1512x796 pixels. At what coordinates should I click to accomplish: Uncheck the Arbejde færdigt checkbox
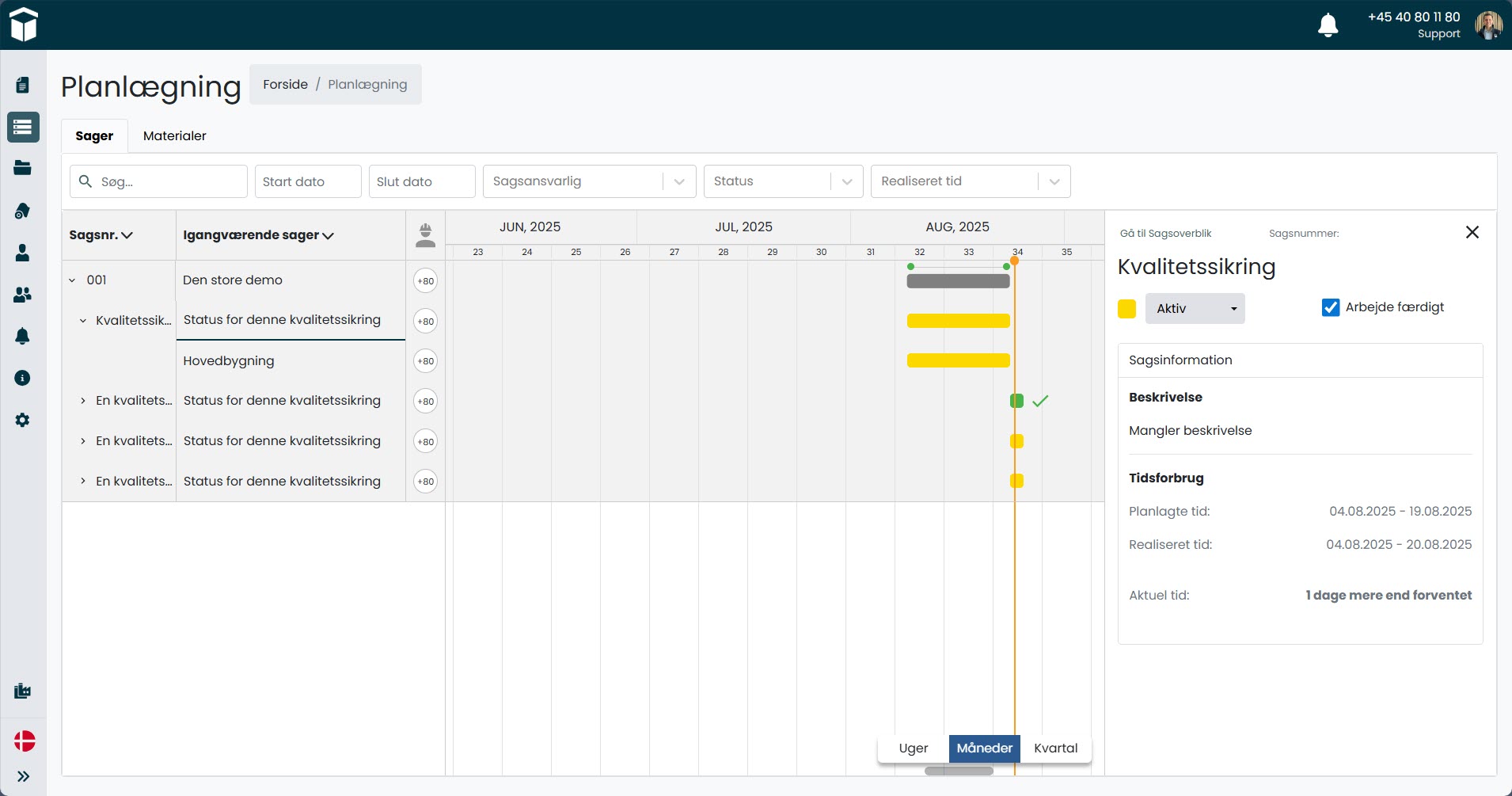tap(1331, 307)
